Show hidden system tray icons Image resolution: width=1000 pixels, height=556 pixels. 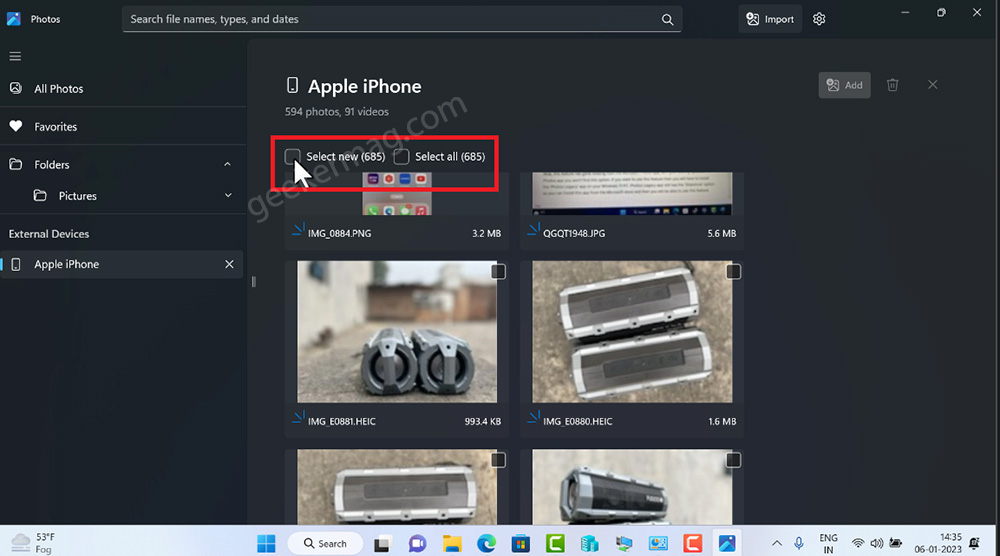(777, 543)
